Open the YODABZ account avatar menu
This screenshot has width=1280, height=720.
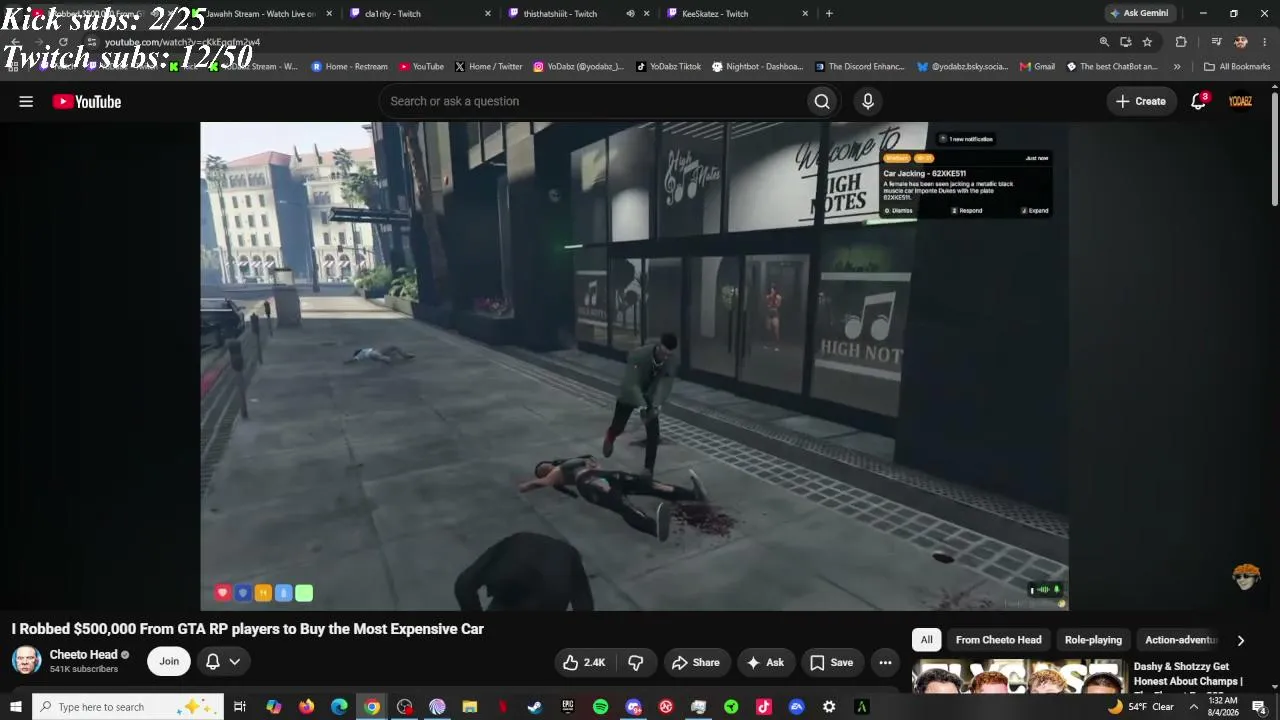1240,101
